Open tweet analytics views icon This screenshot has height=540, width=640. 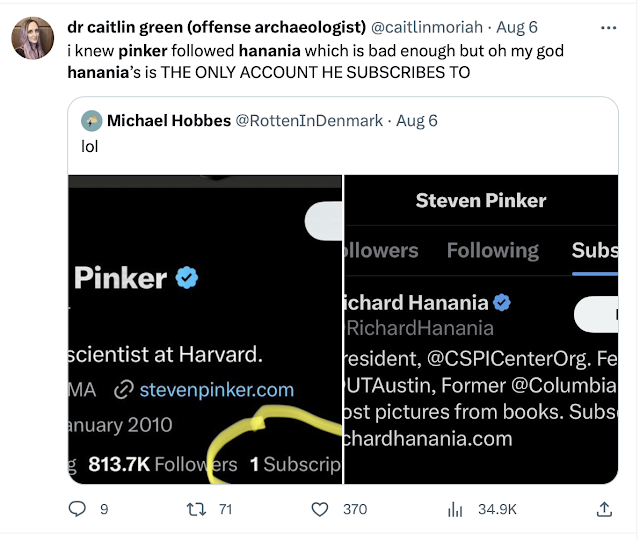pyautogui.click(x=455, y=509)
